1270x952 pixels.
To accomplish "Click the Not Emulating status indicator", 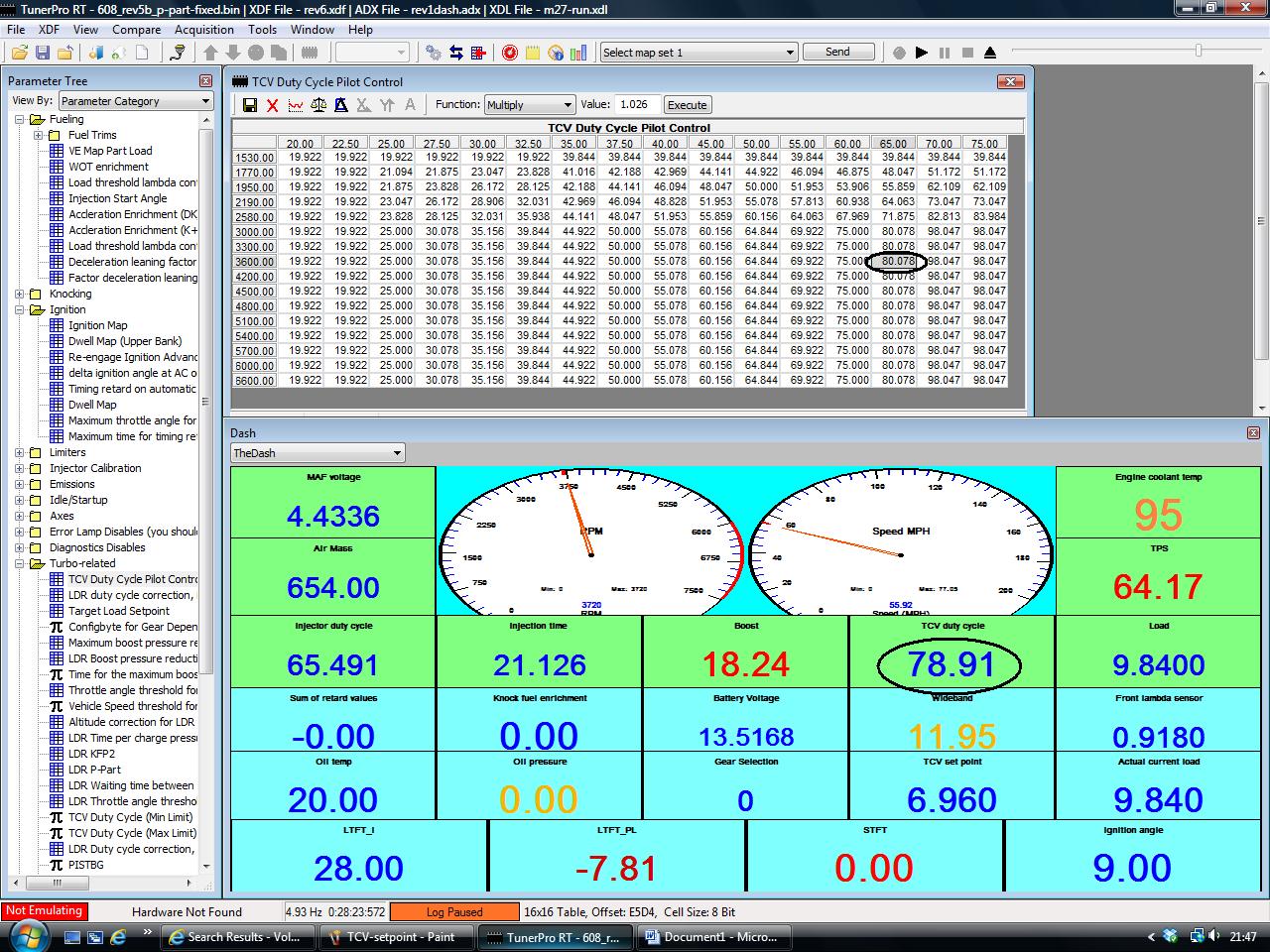I will pos(44,910).
